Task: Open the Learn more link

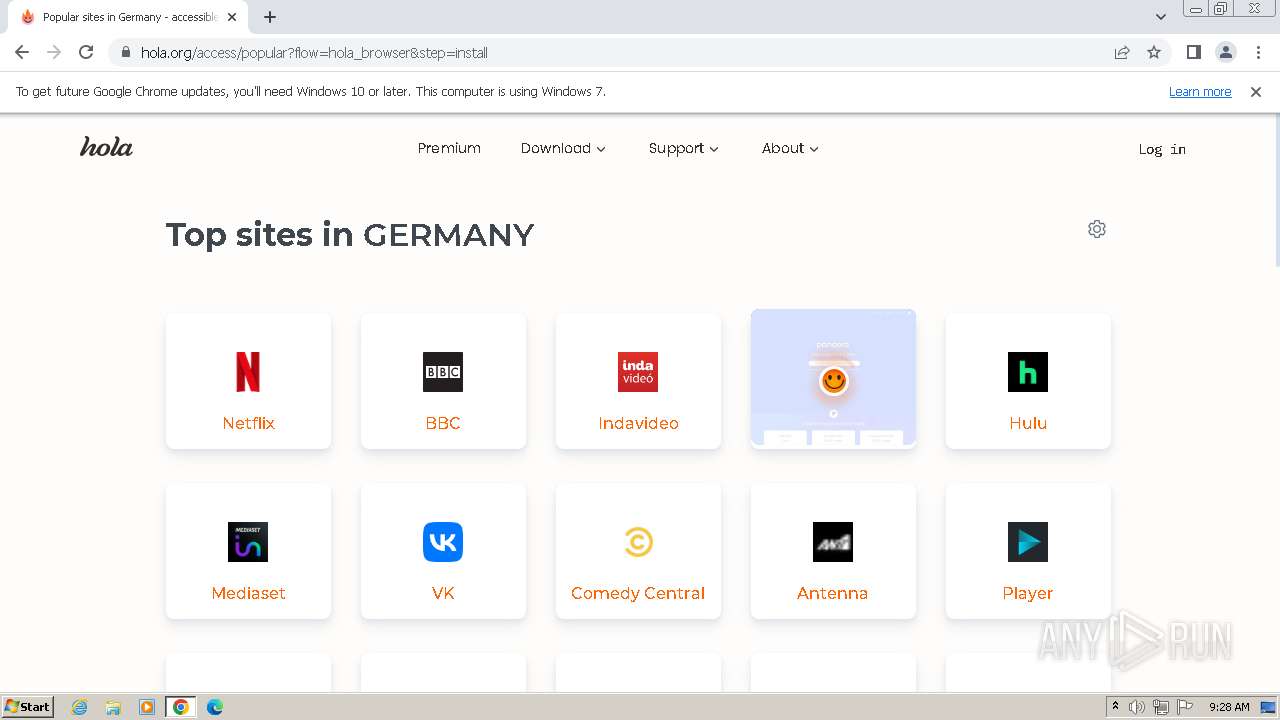Action: coord(1200,91)
